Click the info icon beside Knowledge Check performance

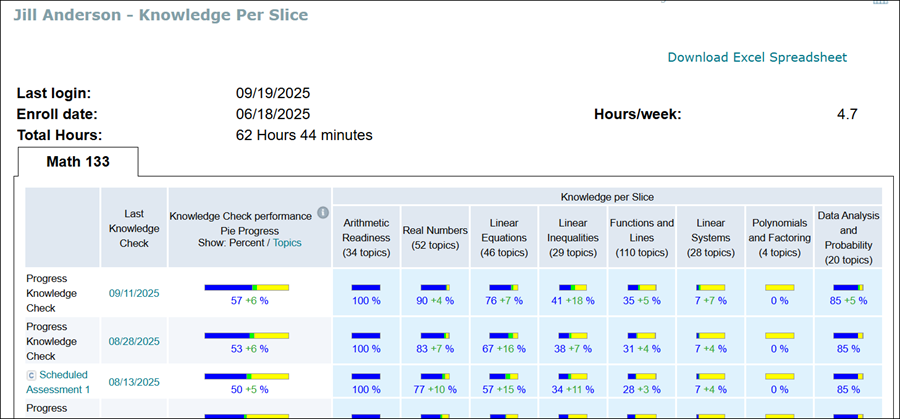point(323,213)
